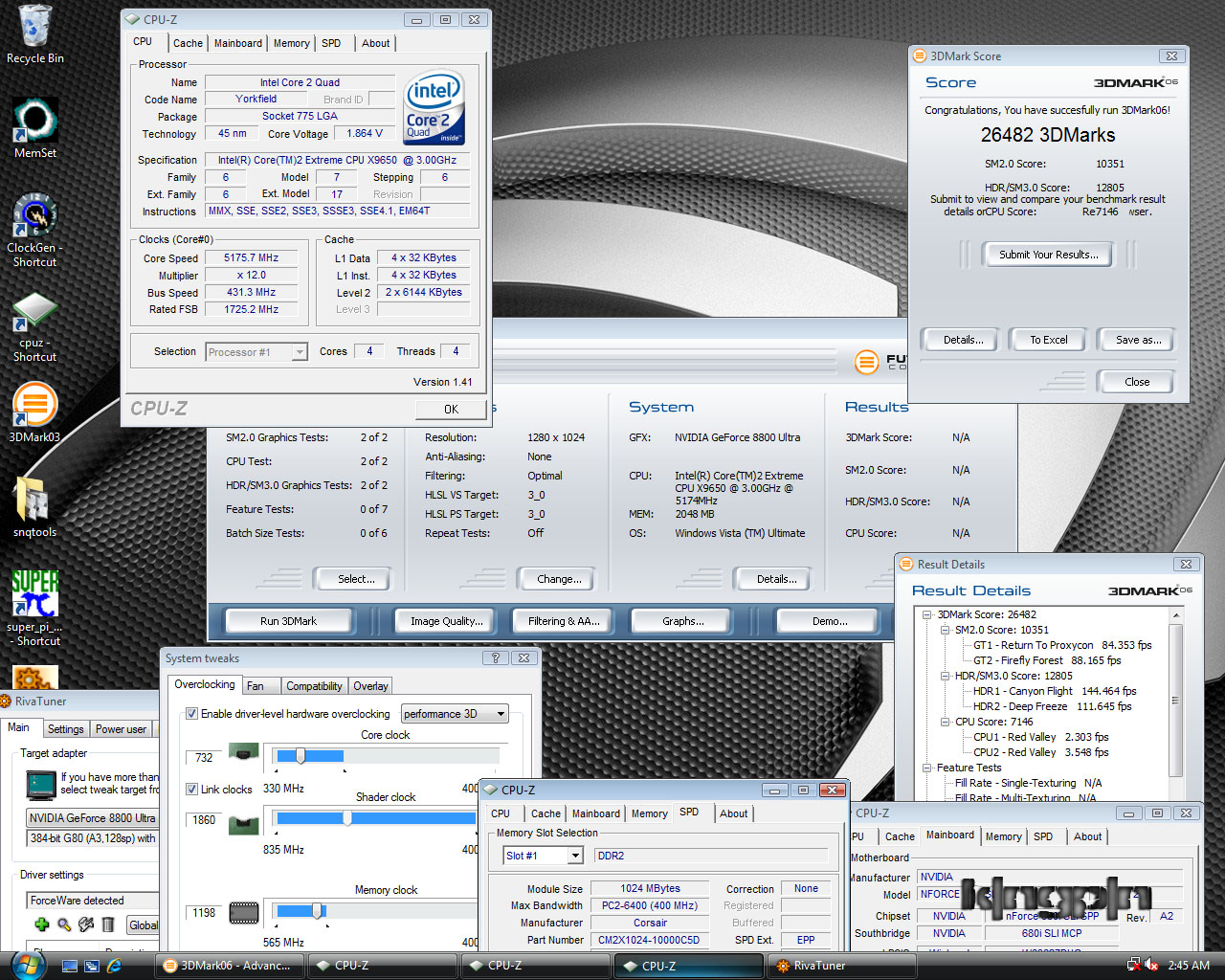Click RivaTuner taskbar button
This screenshot has width=1225, height=980.
842,966
